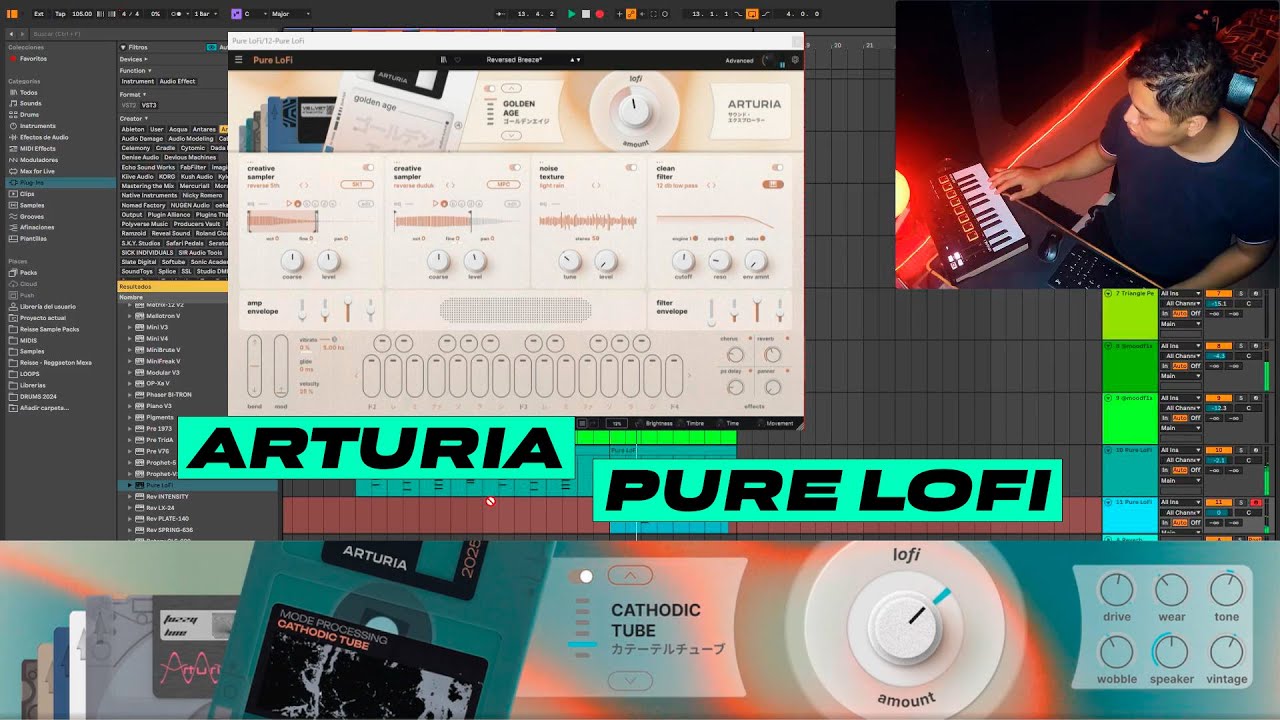Click the MPC sampler model button

(x=503, y=185)
